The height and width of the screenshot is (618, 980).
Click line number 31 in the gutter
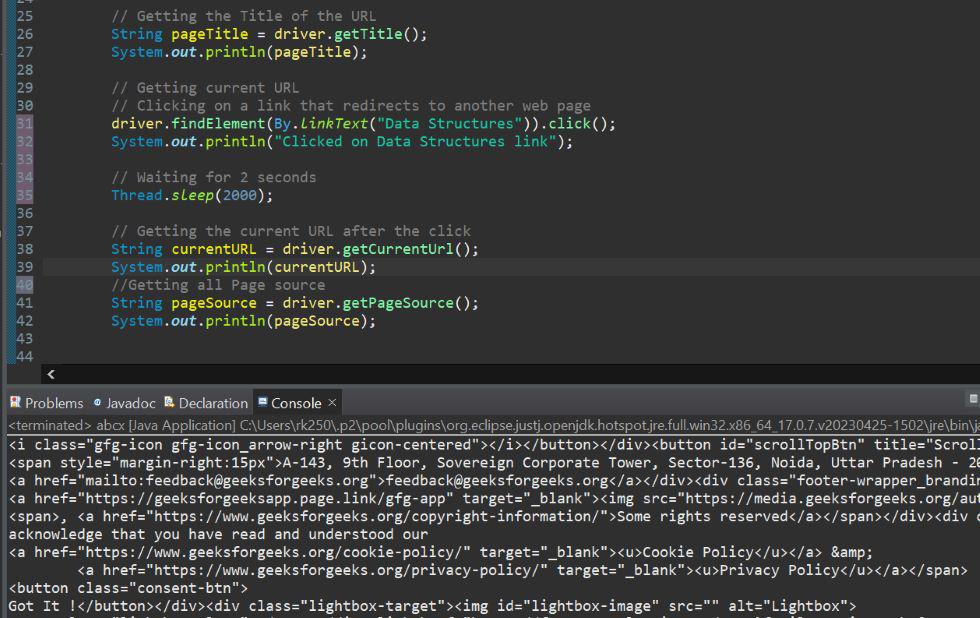click(24, 123)
